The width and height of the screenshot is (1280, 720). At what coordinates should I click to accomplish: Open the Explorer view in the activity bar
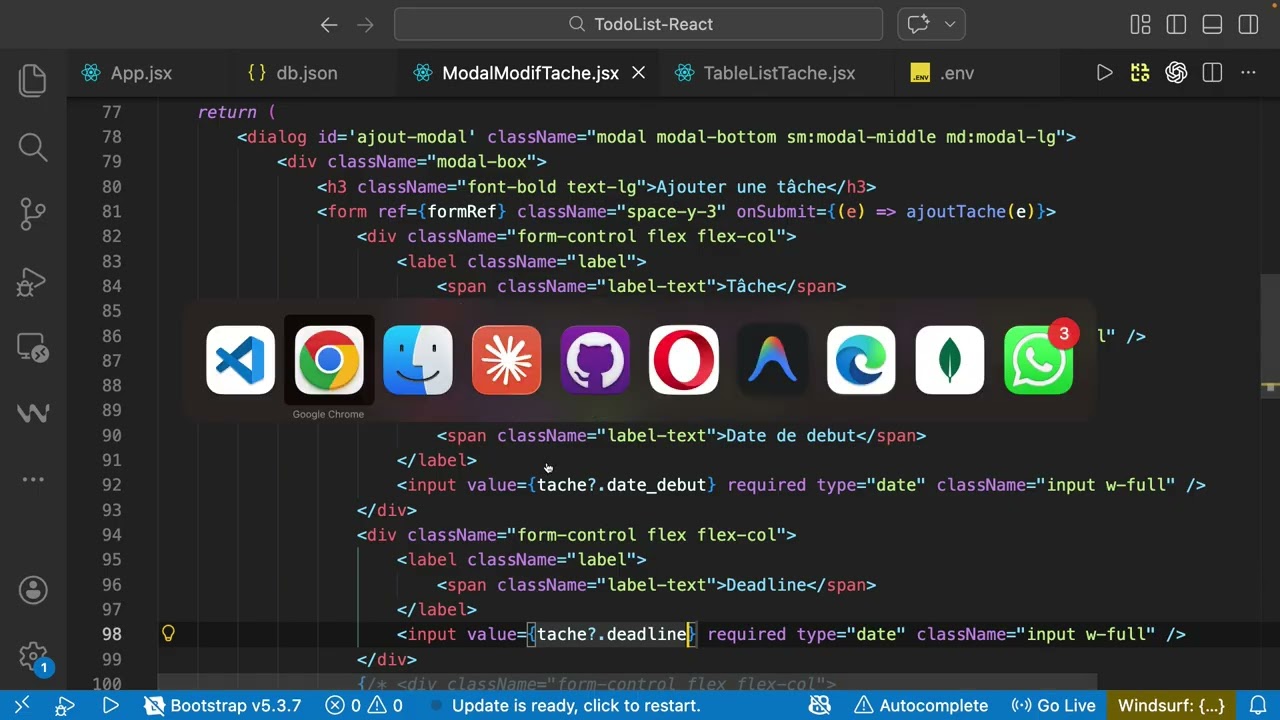tap(33, 80)
